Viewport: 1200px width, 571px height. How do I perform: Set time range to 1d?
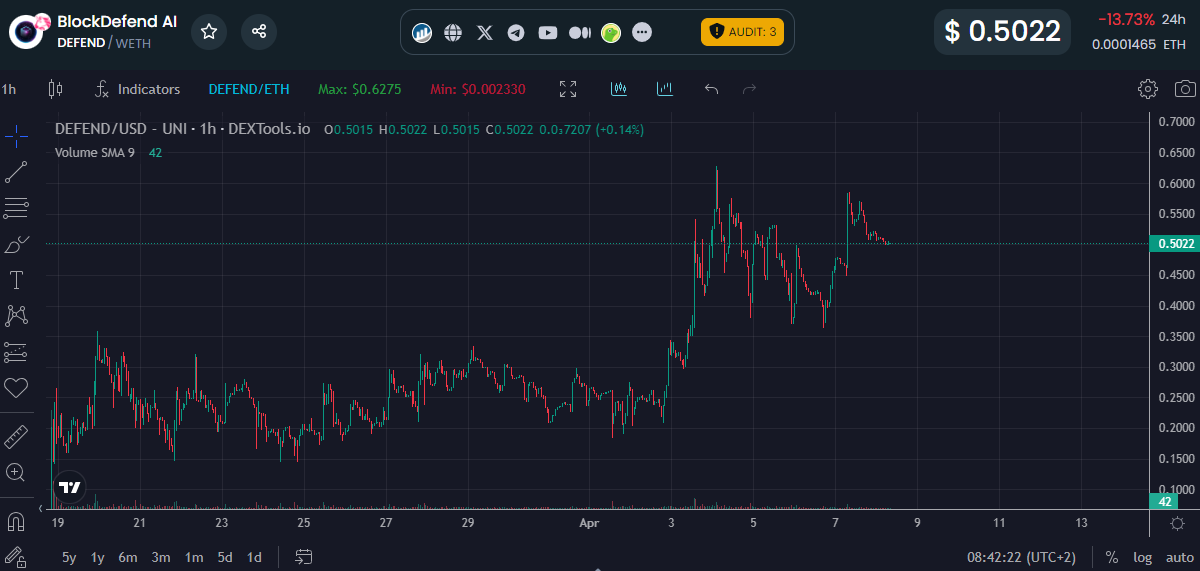(x=254, y=557)
